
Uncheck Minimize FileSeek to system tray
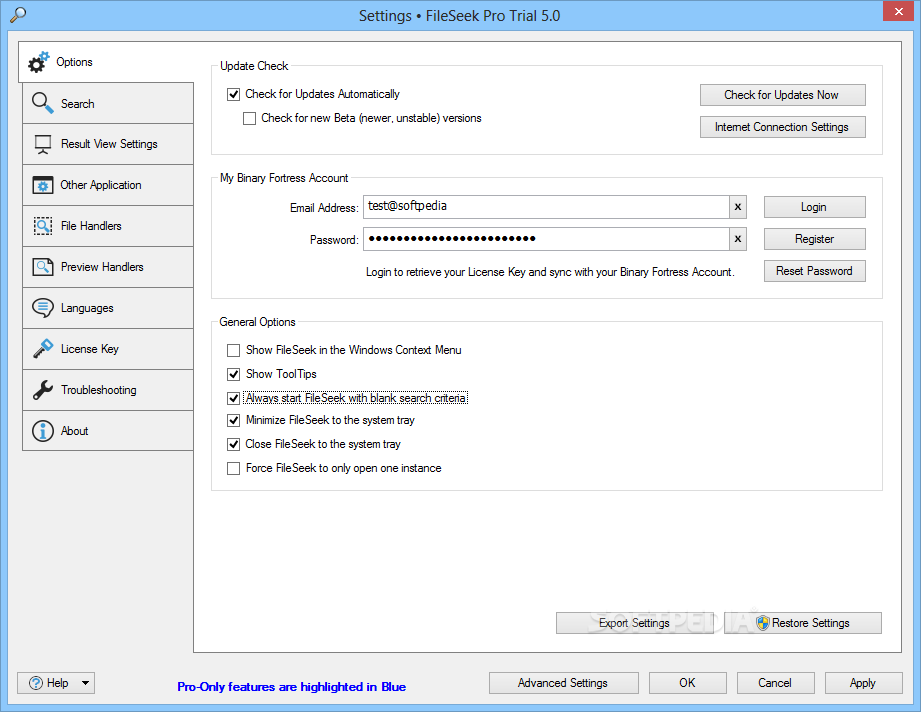234,420
